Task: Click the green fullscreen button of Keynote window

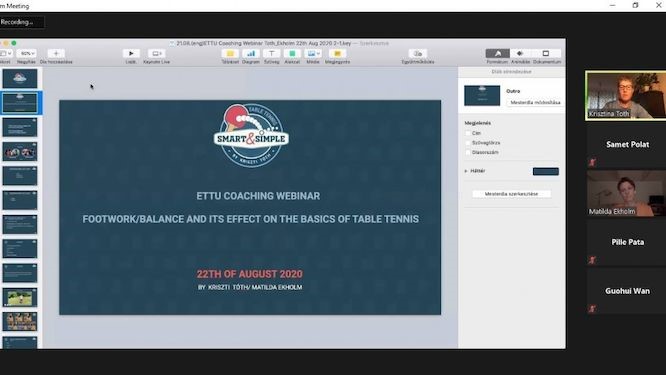Action: point(14,43)
